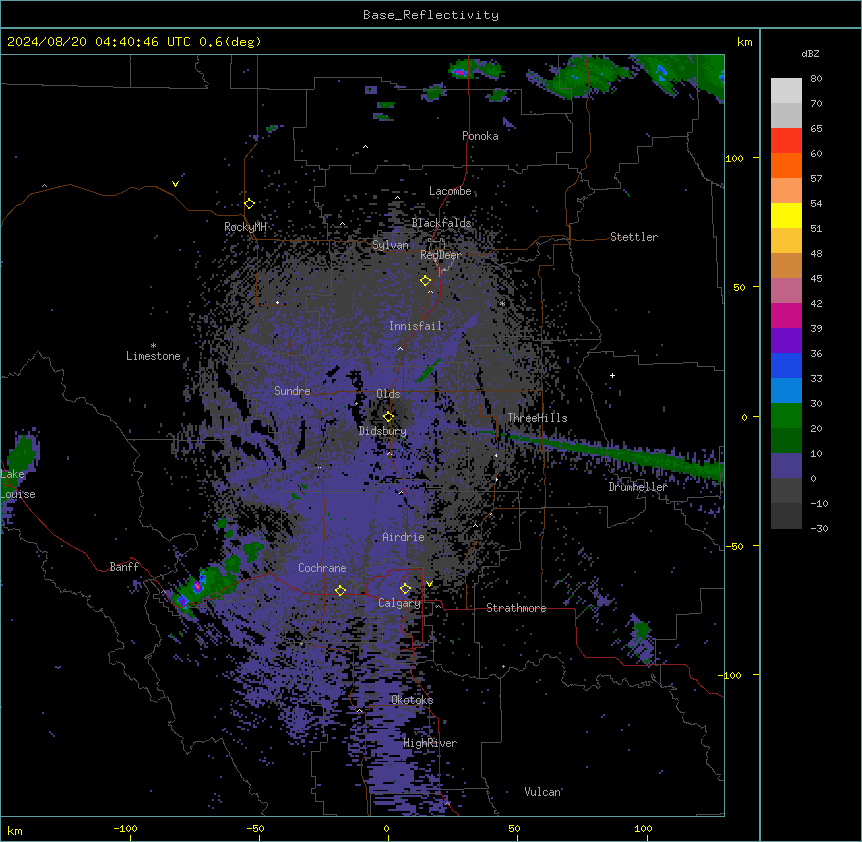Click the Cochrane label

click(x=322, y=568)
